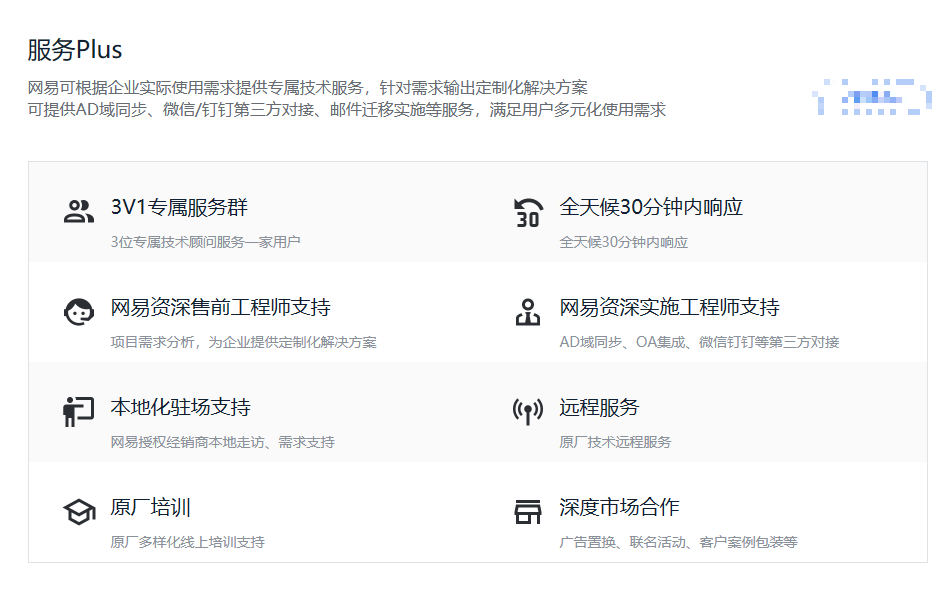Click the intro line starting 网易可根据企业实际使用需求
The image size is (952, 592).
(x=308, y=88)
